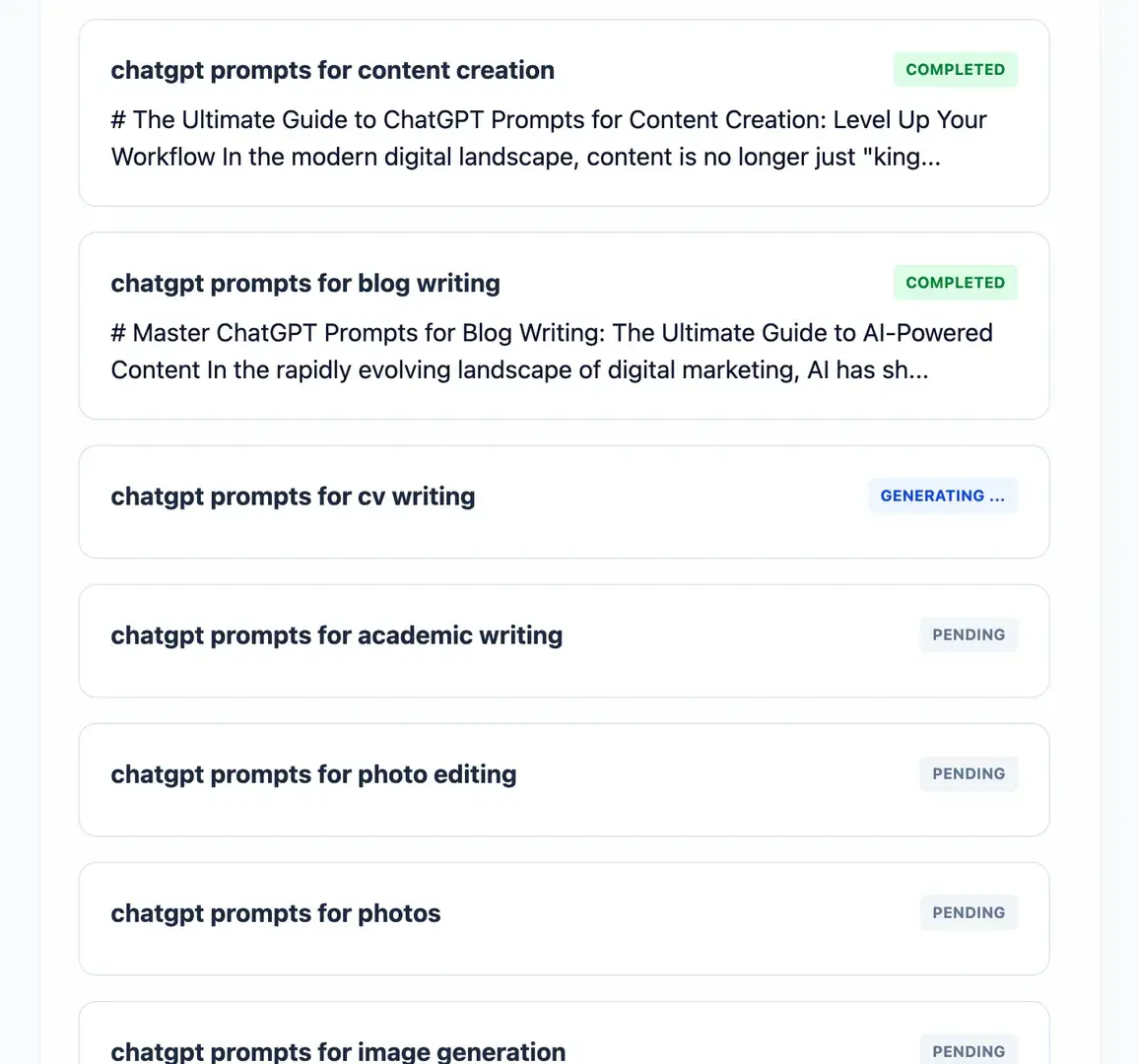1137x1064 pixels.
Task: Click the COMPLETED badge on content creation
Action: click(x=955, y=69)
